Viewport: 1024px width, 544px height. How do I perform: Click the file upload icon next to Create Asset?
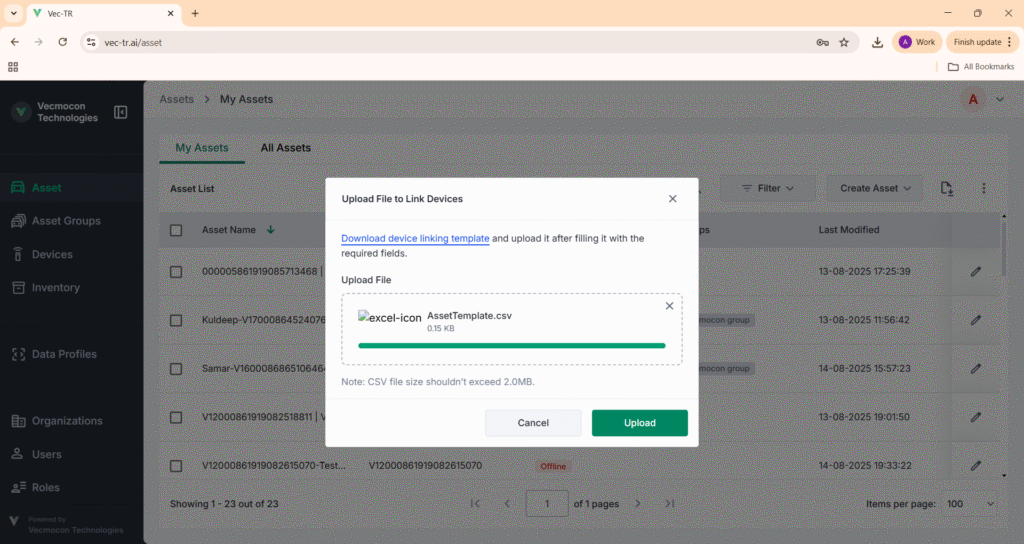click(x=947, y=188)
